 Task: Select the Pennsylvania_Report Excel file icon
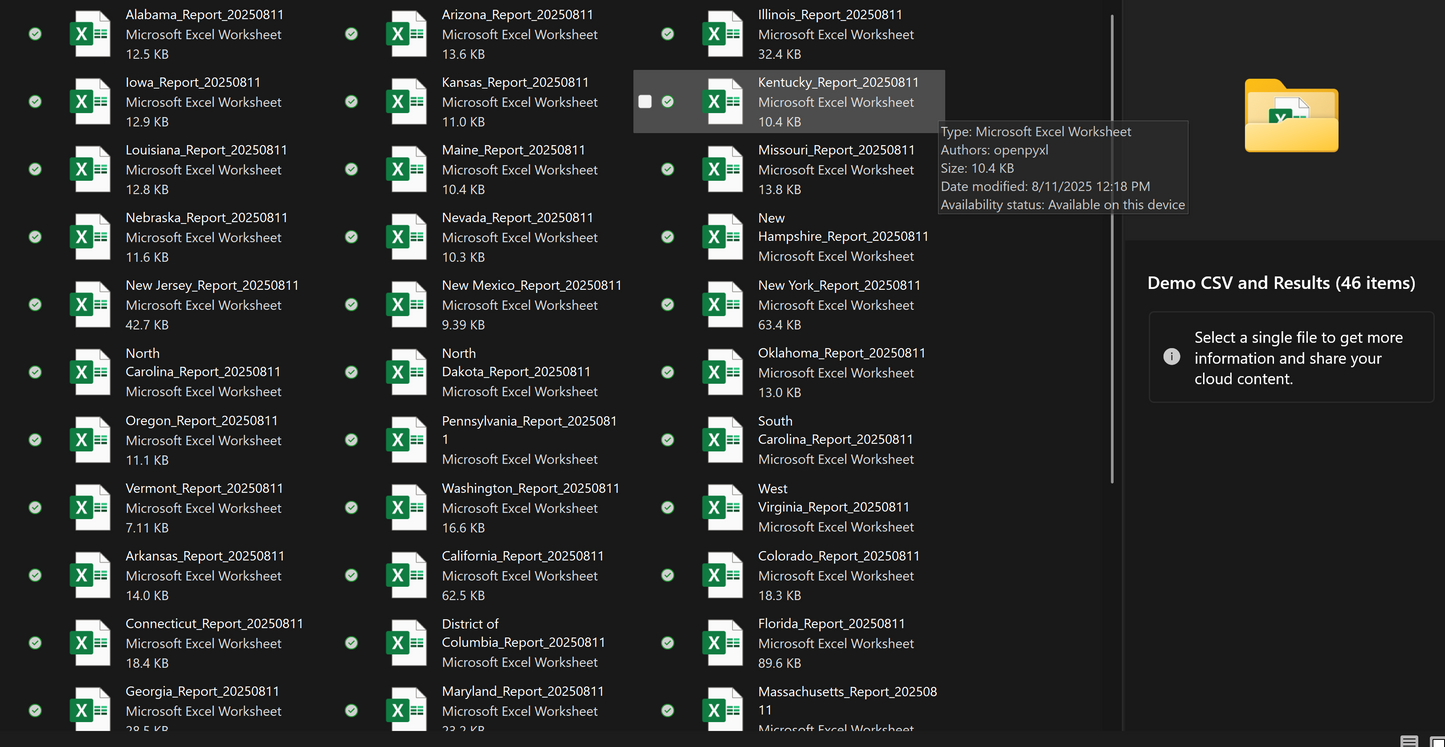click(406, 440)
